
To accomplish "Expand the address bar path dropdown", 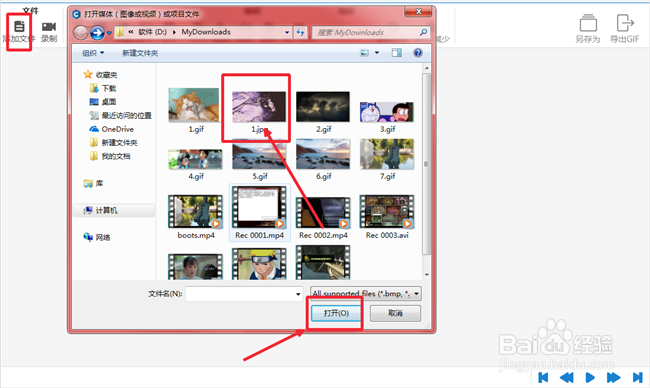I will 287,32.
